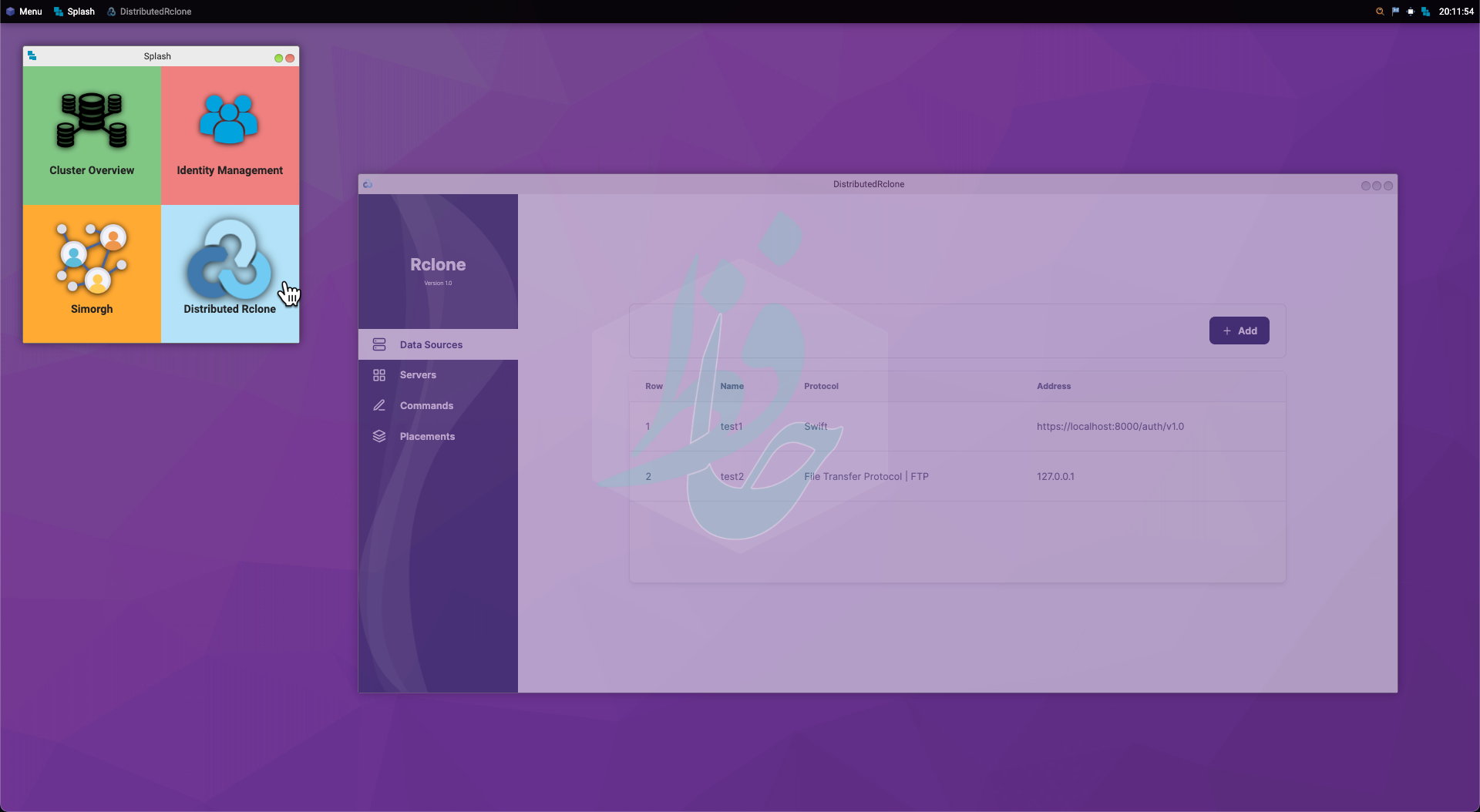Viewport: 1480px width, 812px height.
Task: Click the Splash tray icon beside the clock
Action: click(x=1425, y=12)
